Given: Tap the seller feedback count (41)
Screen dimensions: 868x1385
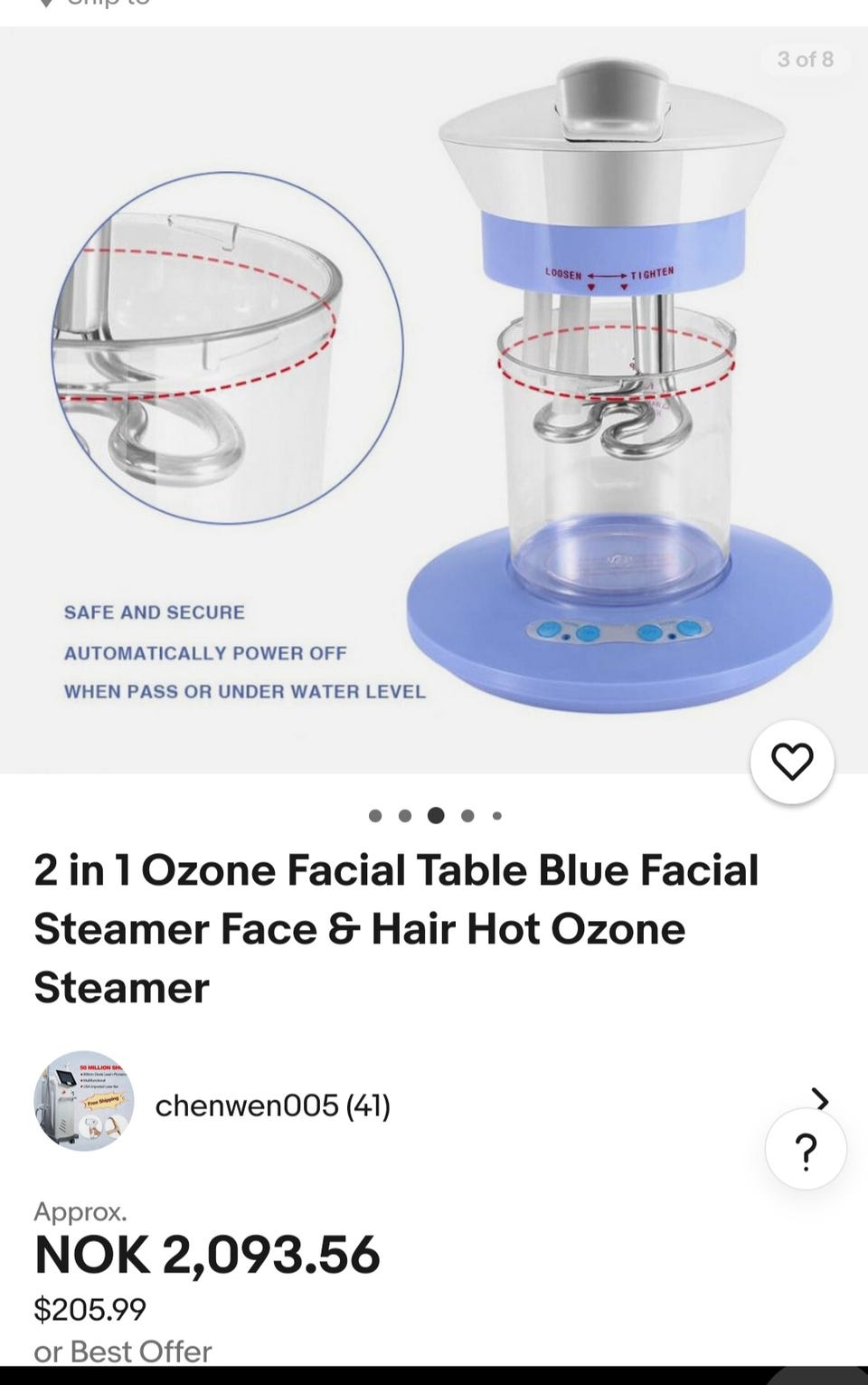Looking at the screenshot, I should point(368,1105).
